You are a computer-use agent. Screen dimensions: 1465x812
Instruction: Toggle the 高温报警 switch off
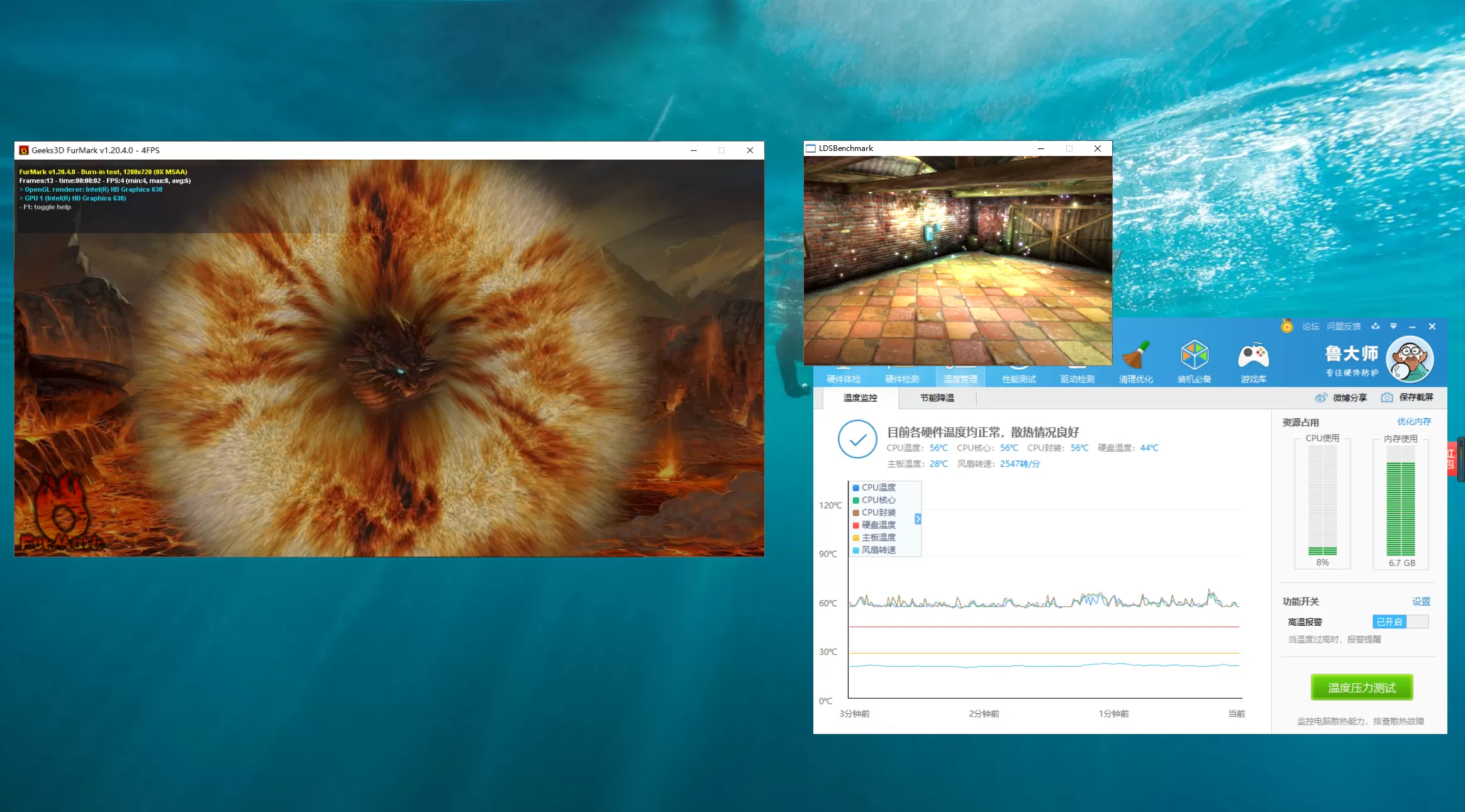click(1400, 621)
